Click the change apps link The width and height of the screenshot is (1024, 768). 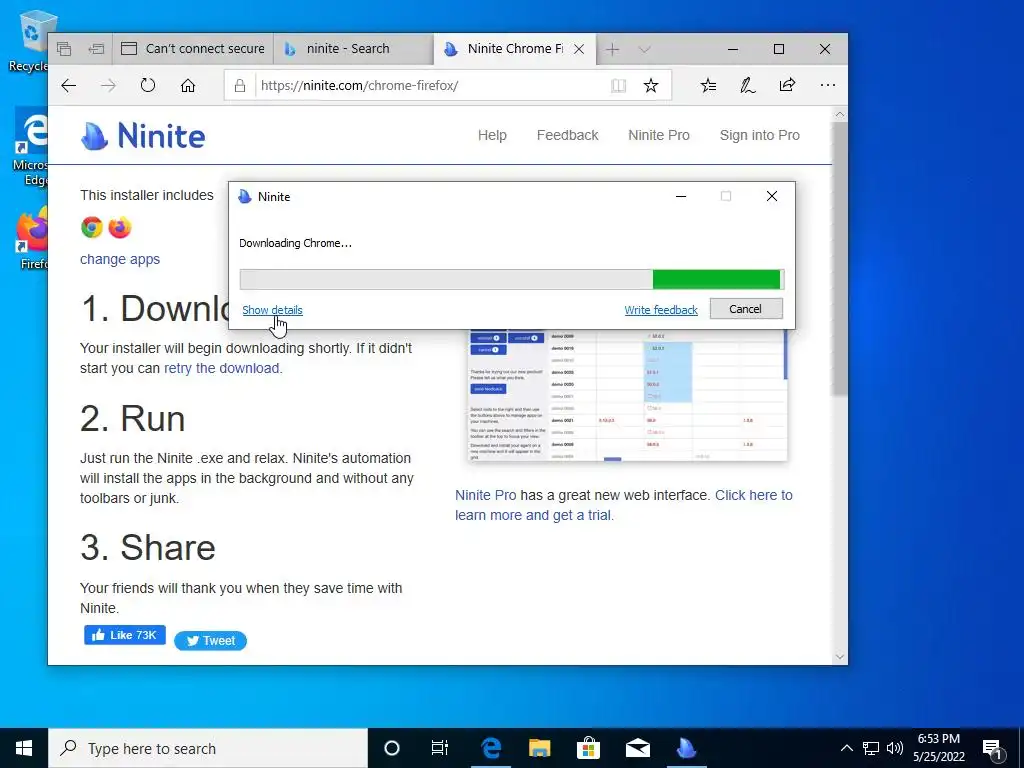[120, 259]
